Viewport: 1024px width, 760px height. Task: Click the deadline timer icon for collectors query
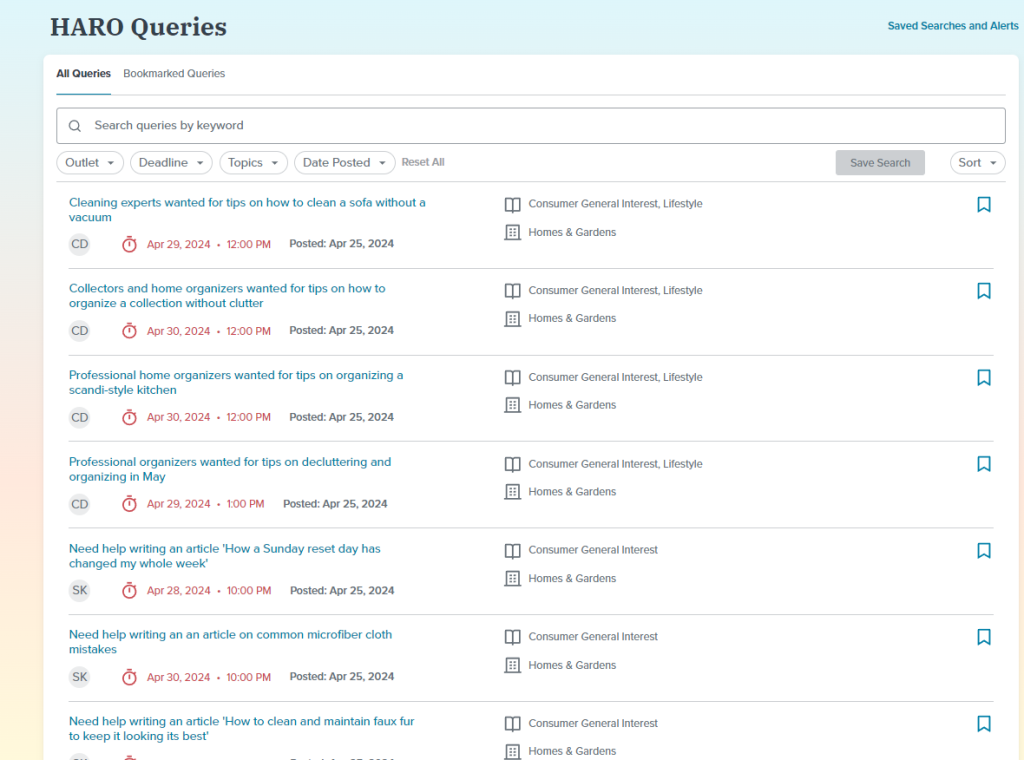pos(129,330)
